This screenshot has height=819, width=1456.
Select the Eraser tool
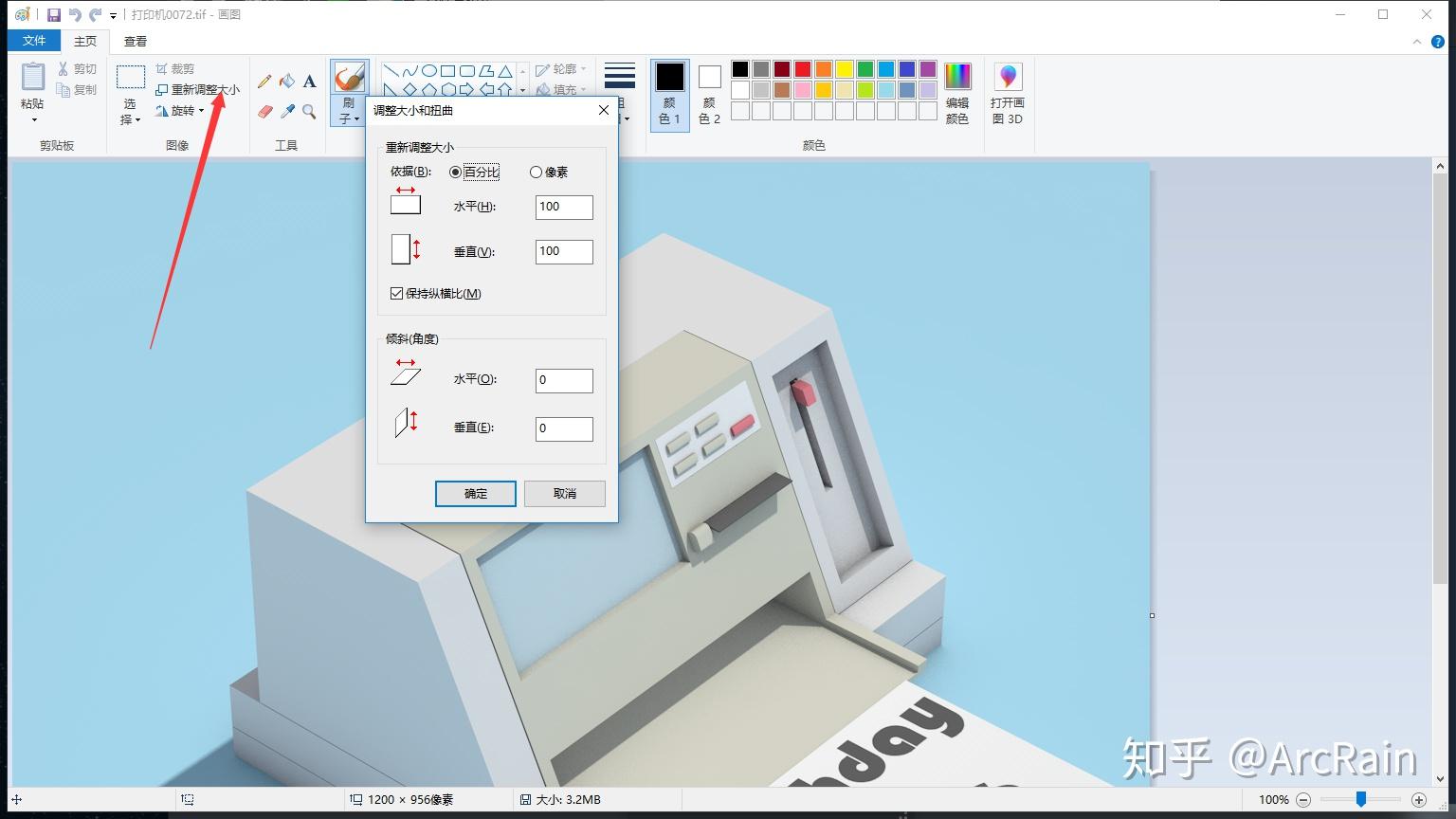[x=264, y=111]
